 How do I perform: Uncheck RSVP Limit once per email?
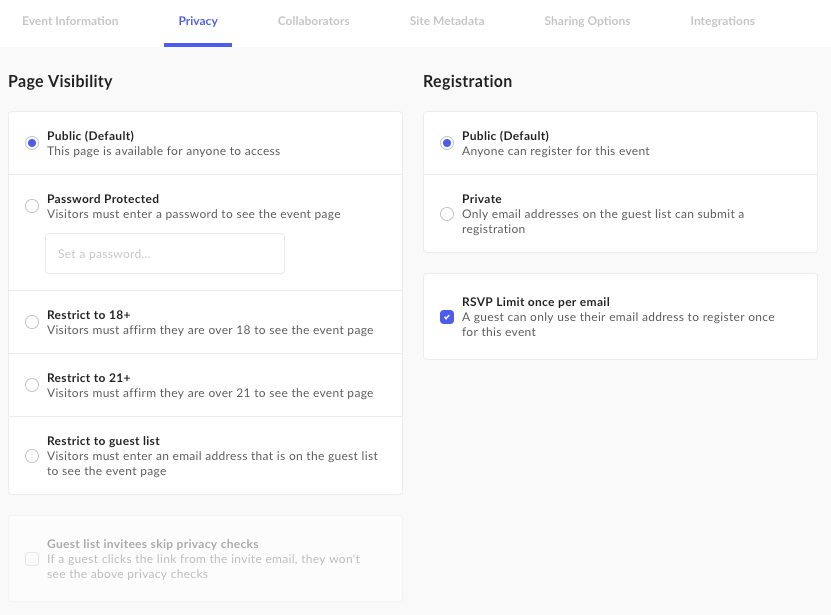[447, 317]
